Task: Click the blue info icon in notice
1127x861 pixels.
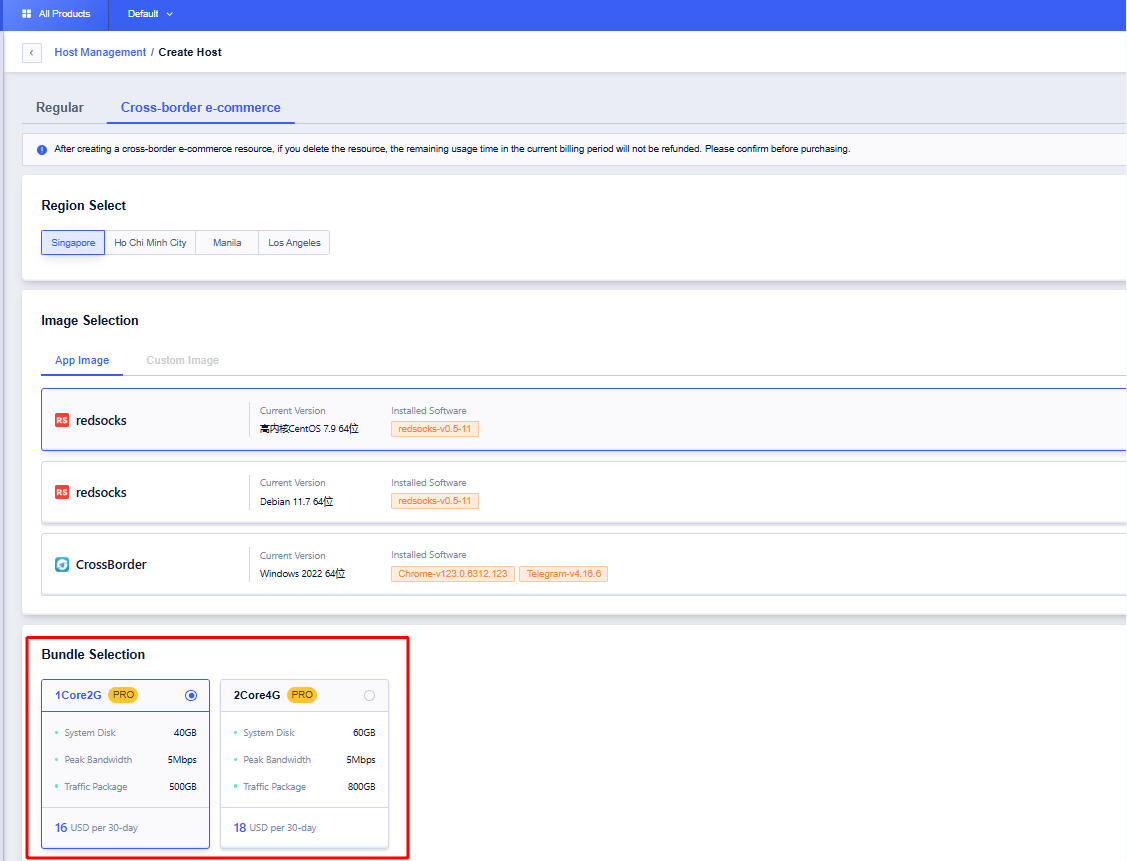Action: 42,149
